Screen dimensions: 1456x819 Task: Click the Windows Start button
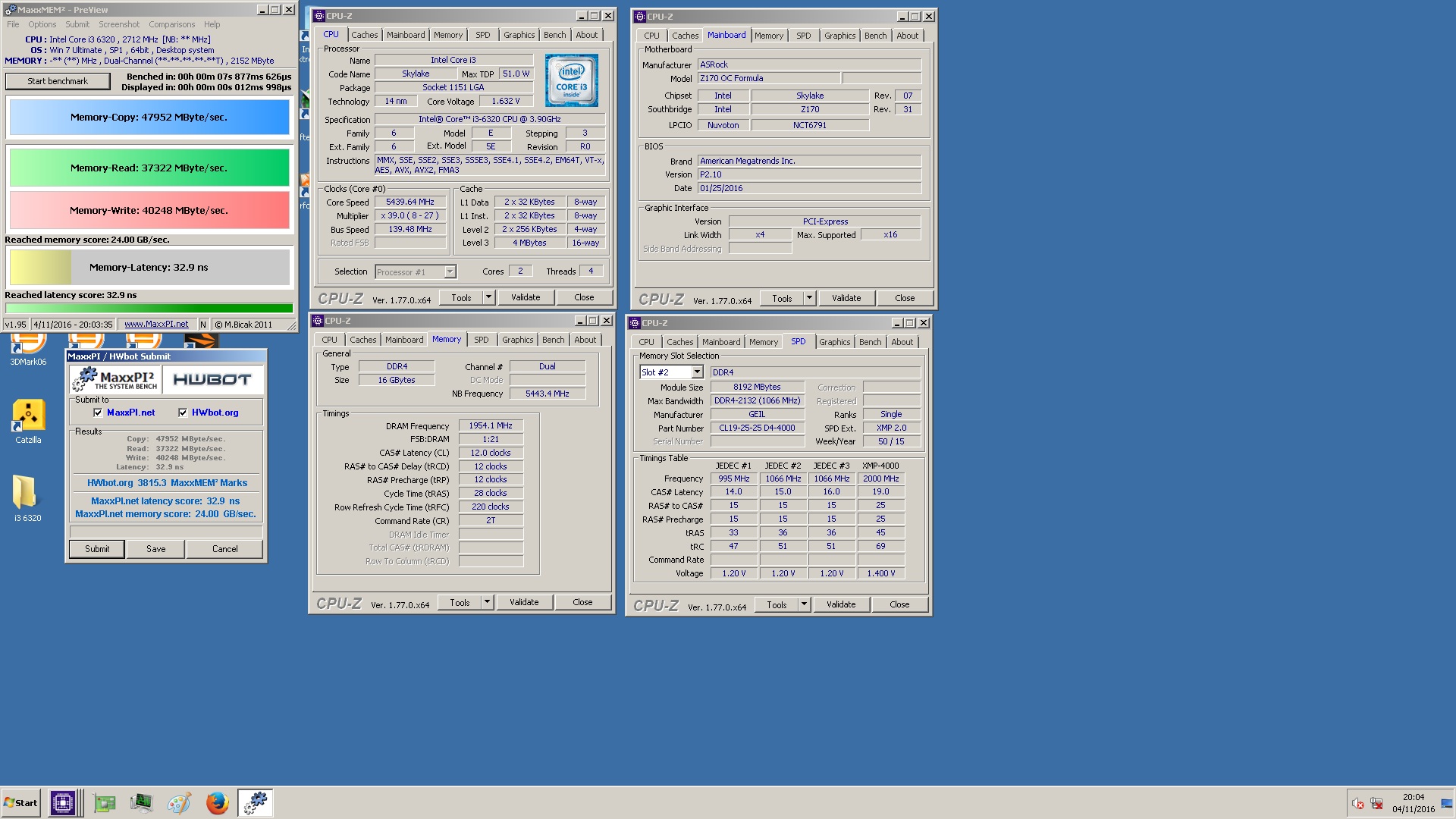[x=20, y=802]
